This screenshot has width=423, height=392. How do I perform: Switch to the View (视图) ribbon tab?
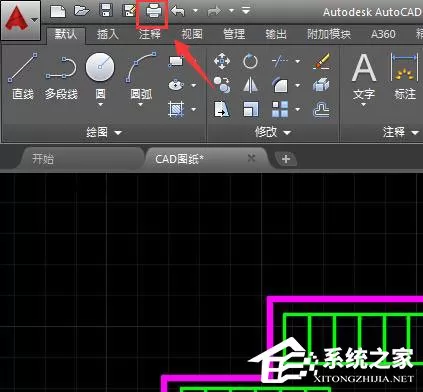click(x=192, y=34)
